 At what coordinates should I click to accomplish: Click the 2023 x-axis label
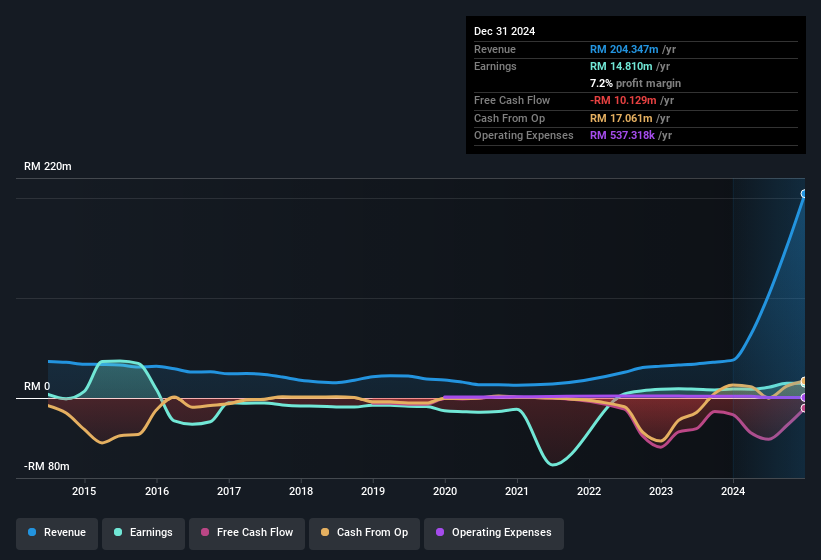tap(661, 491)
